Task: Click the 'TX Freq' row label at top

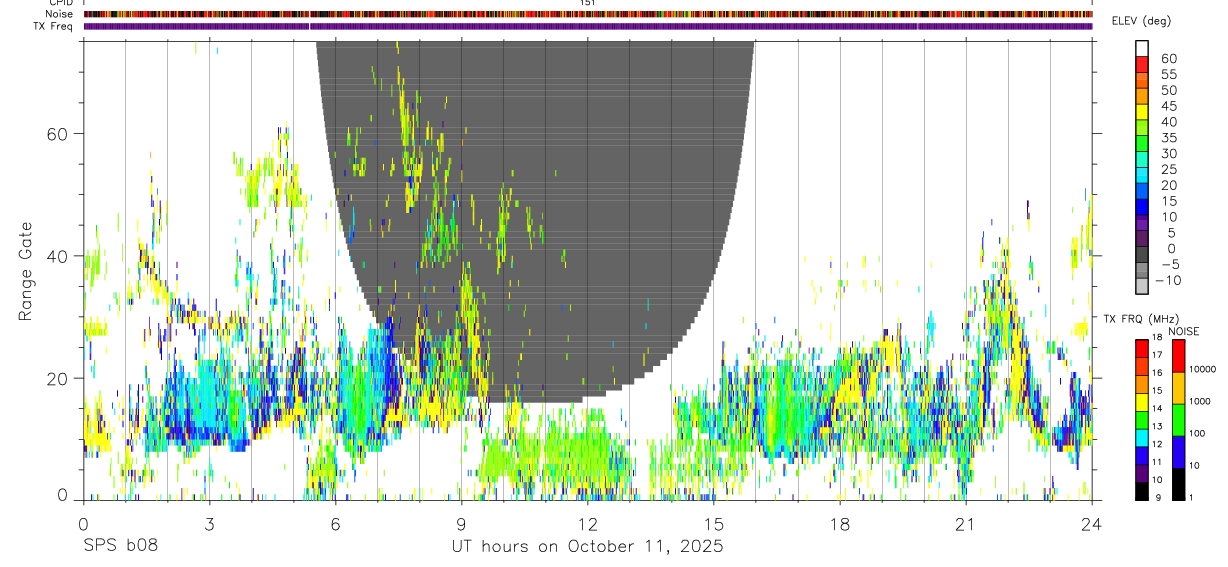Action: point(54,26)
